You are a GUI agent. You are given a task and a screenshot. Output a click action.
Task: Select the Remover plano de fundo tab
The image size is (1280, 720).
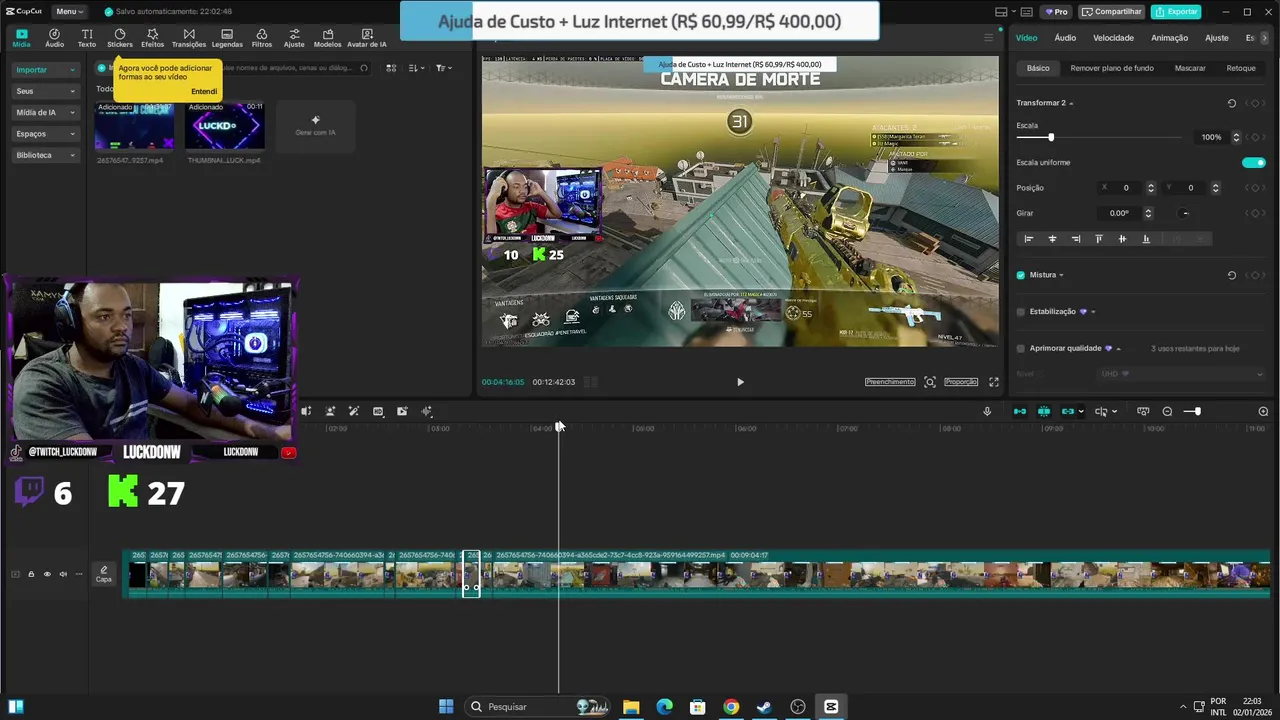(1112, 68)
